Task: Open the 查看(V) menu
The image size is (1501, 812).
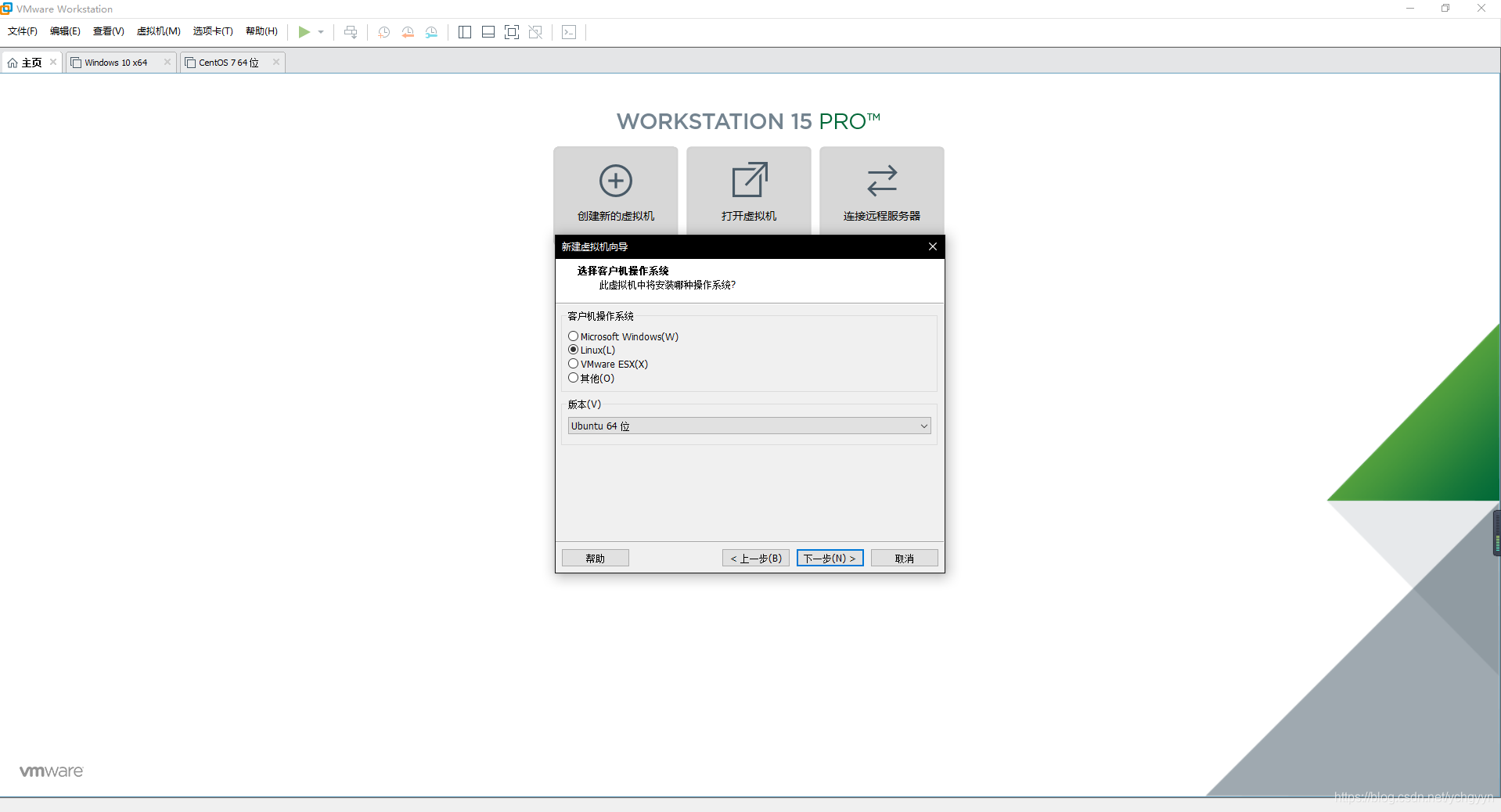Action: click(109, 31)
